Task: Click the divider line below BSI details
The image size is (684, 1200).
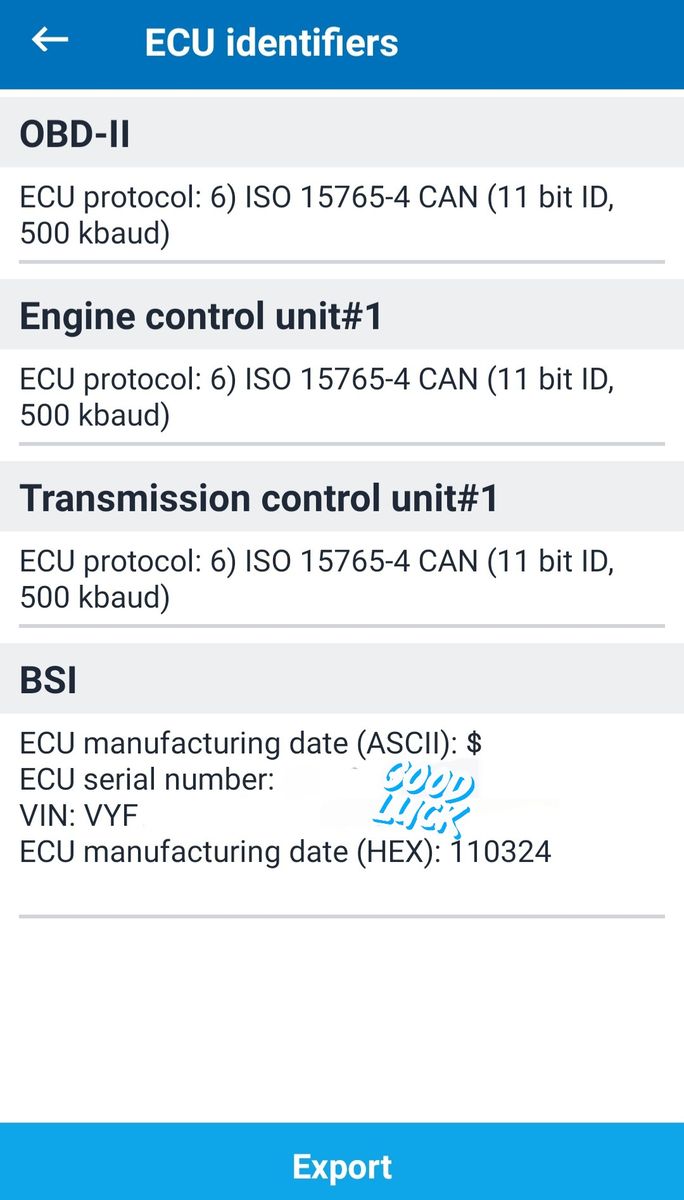Action: pos(342,916)
